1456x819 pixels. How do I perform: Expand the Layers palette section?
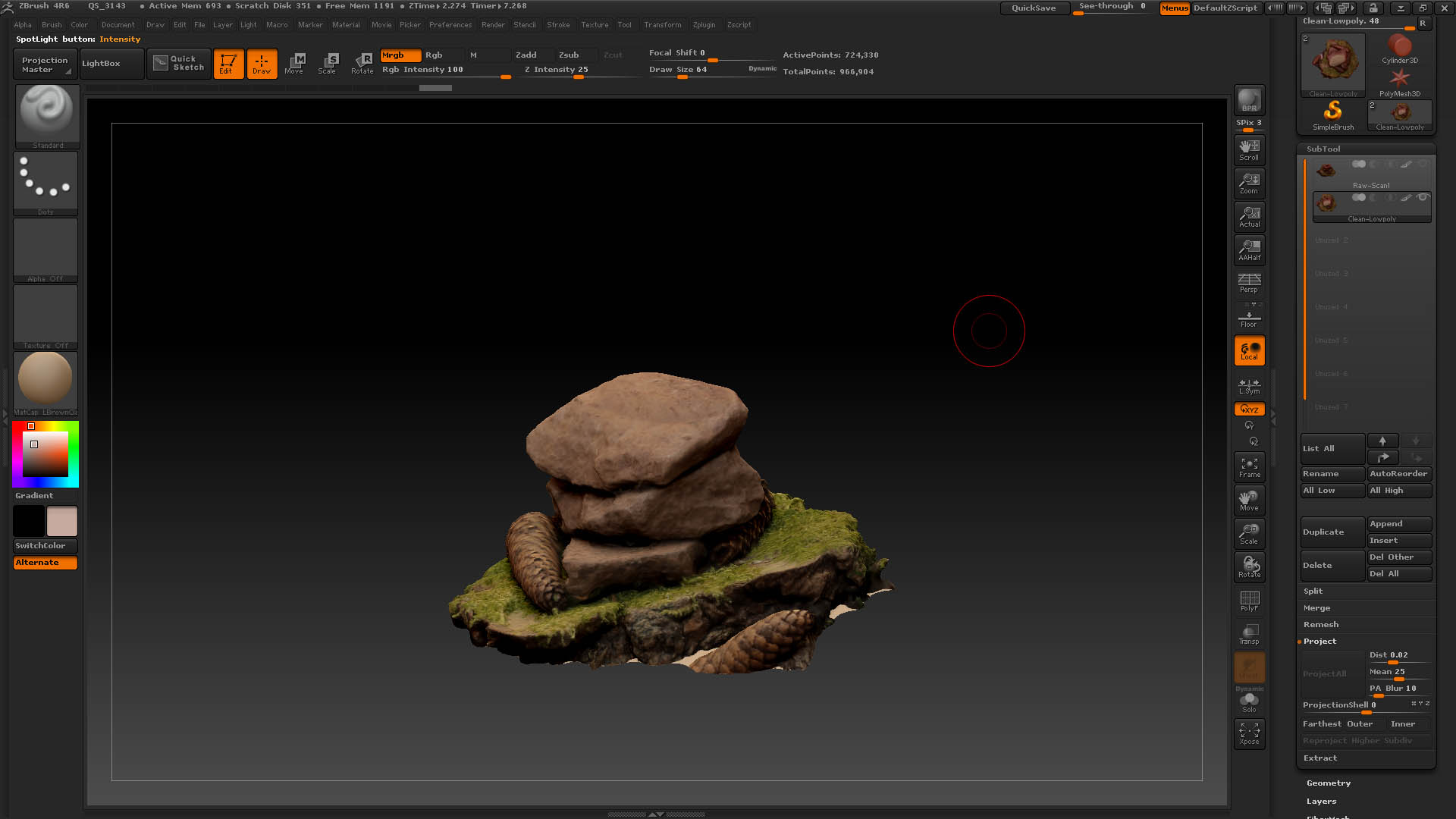pos(1322,801)
